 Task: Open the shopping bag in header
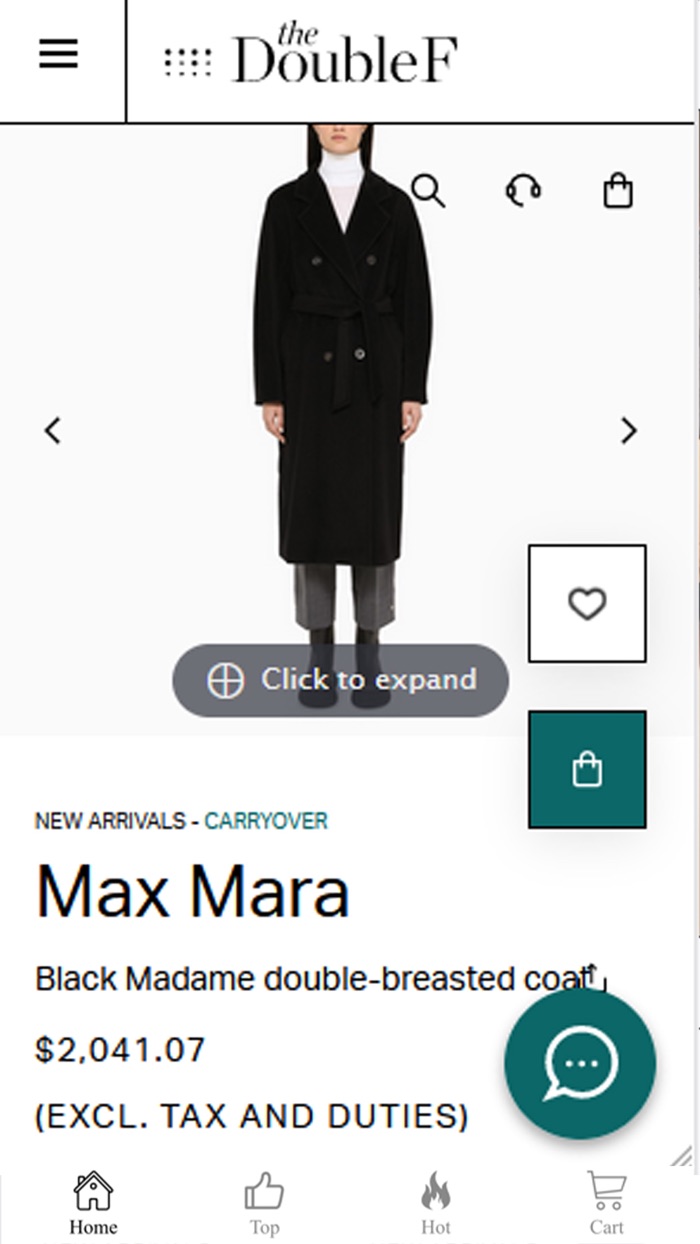[x=618, y=189]
